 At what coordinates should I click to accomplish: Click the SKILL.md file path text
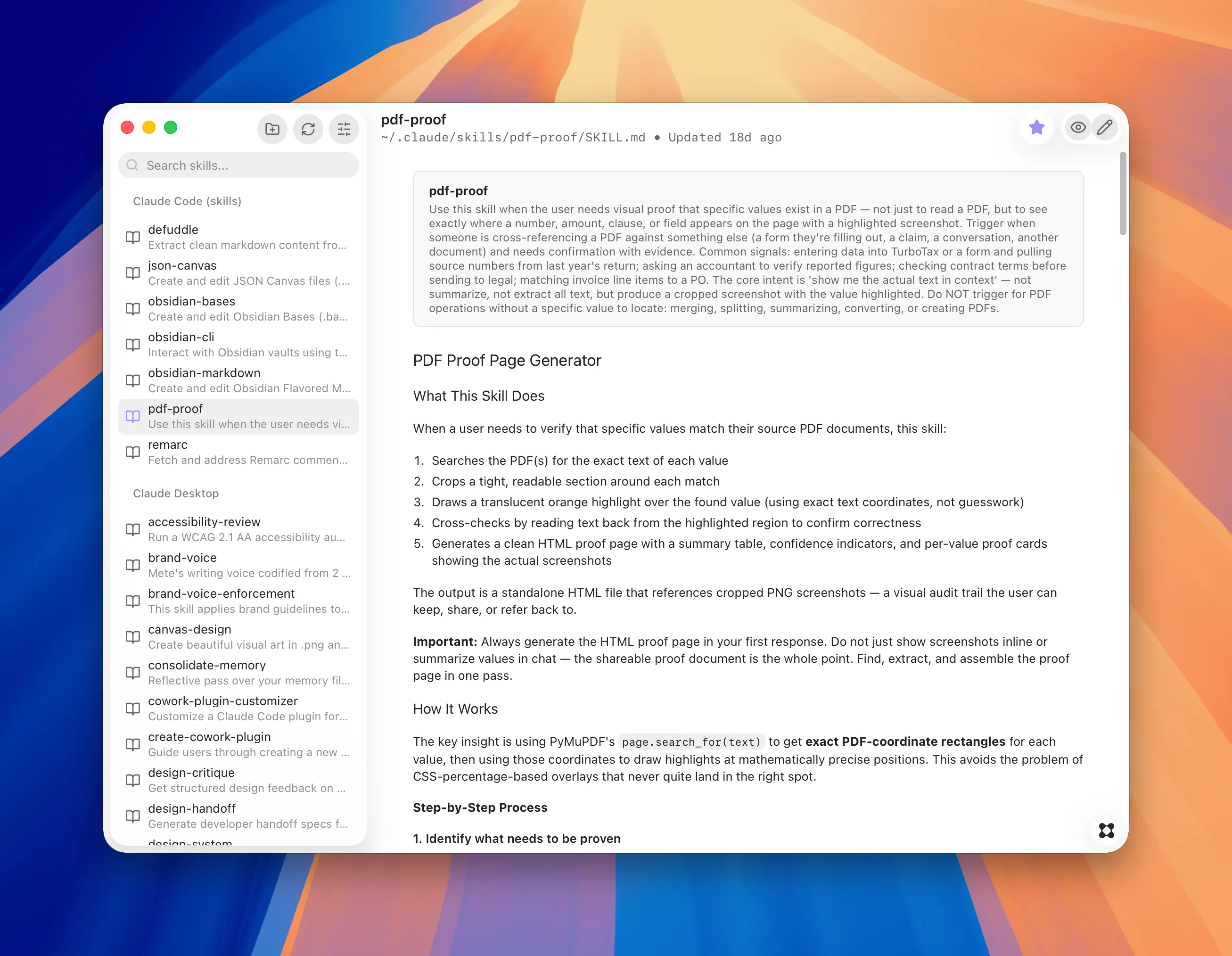click(513, 137)
